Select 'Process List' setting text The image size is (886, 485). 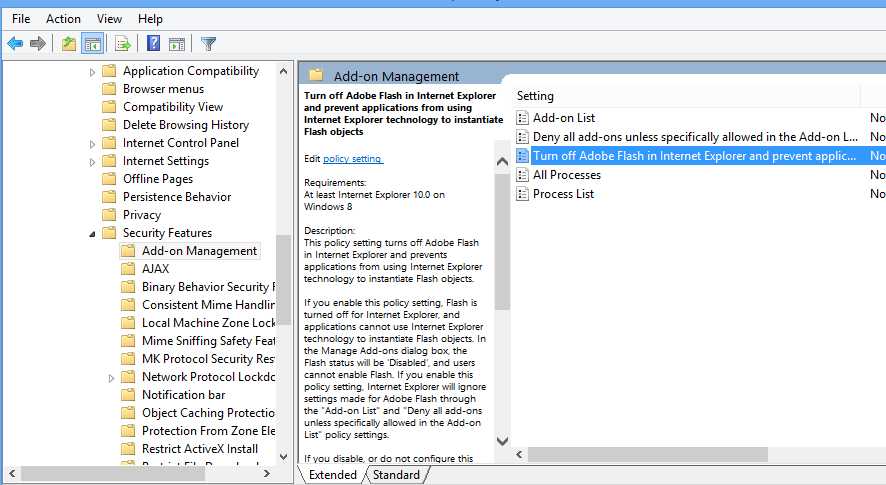(x=563, y=194)
